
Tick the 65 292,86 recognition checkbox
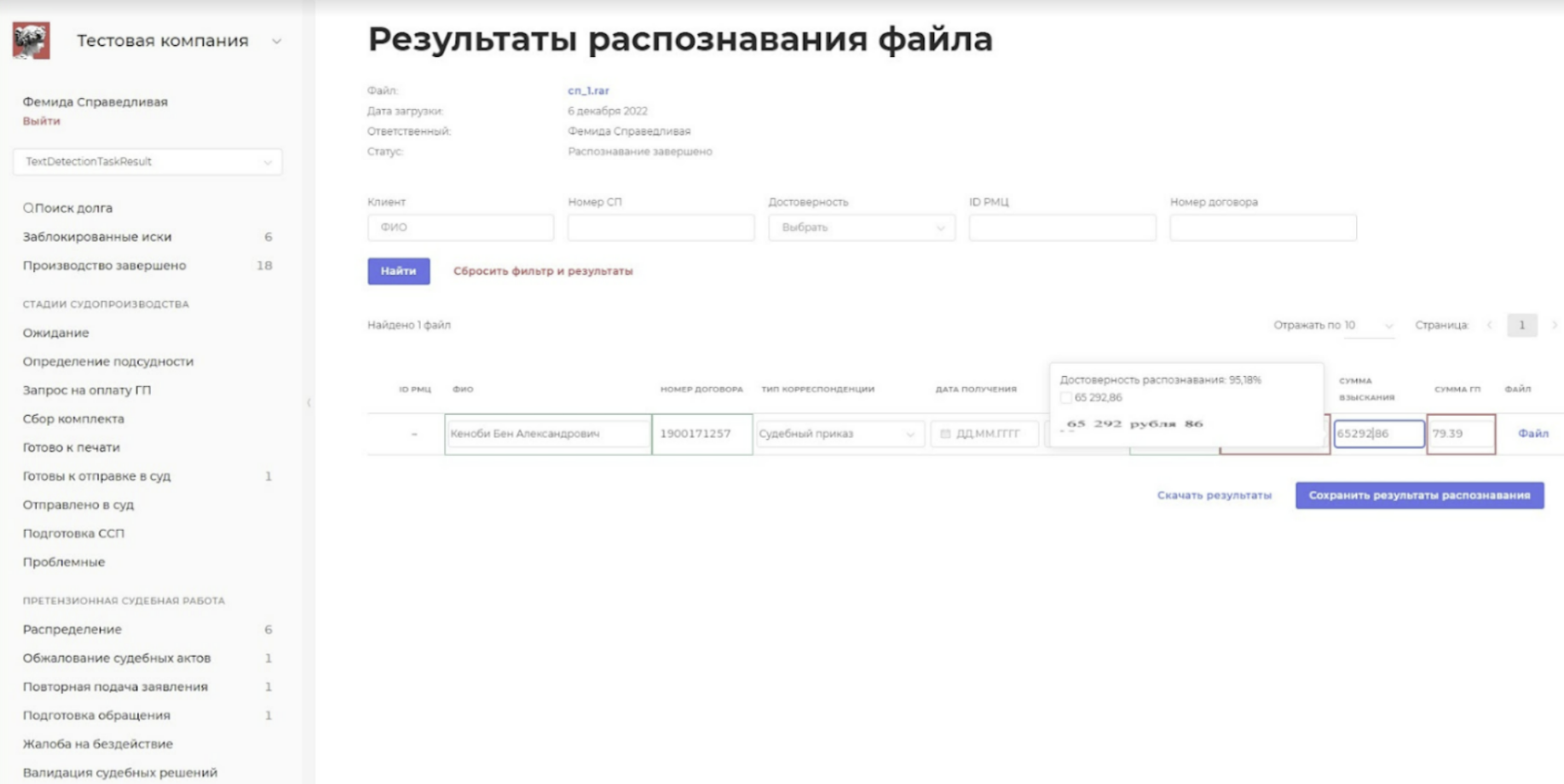point(1065,398)
